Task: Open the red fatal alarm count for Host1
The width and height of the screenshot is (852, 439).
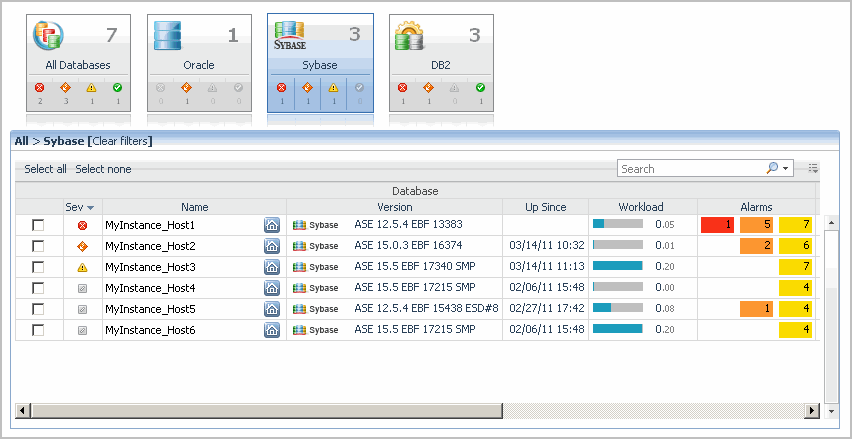Action: tap(717, 225)
